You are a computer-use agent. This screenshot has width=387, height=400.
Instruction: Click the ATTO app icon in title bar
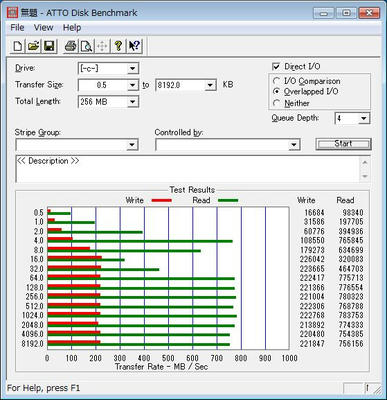tap(12, 13)
